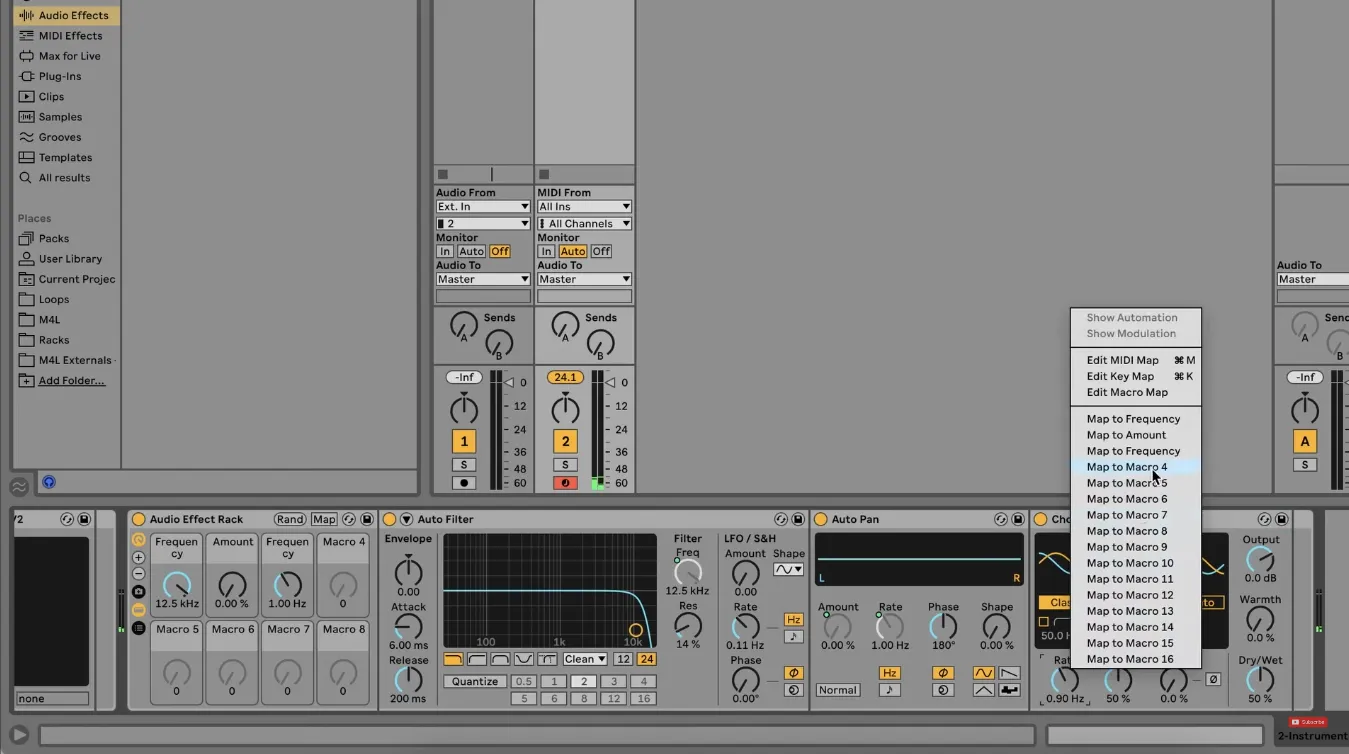The height and width of the screenshot is (754, 1349).
Task: Open the Clean filter circuit dropdown
Action: [x=585, y=659]
